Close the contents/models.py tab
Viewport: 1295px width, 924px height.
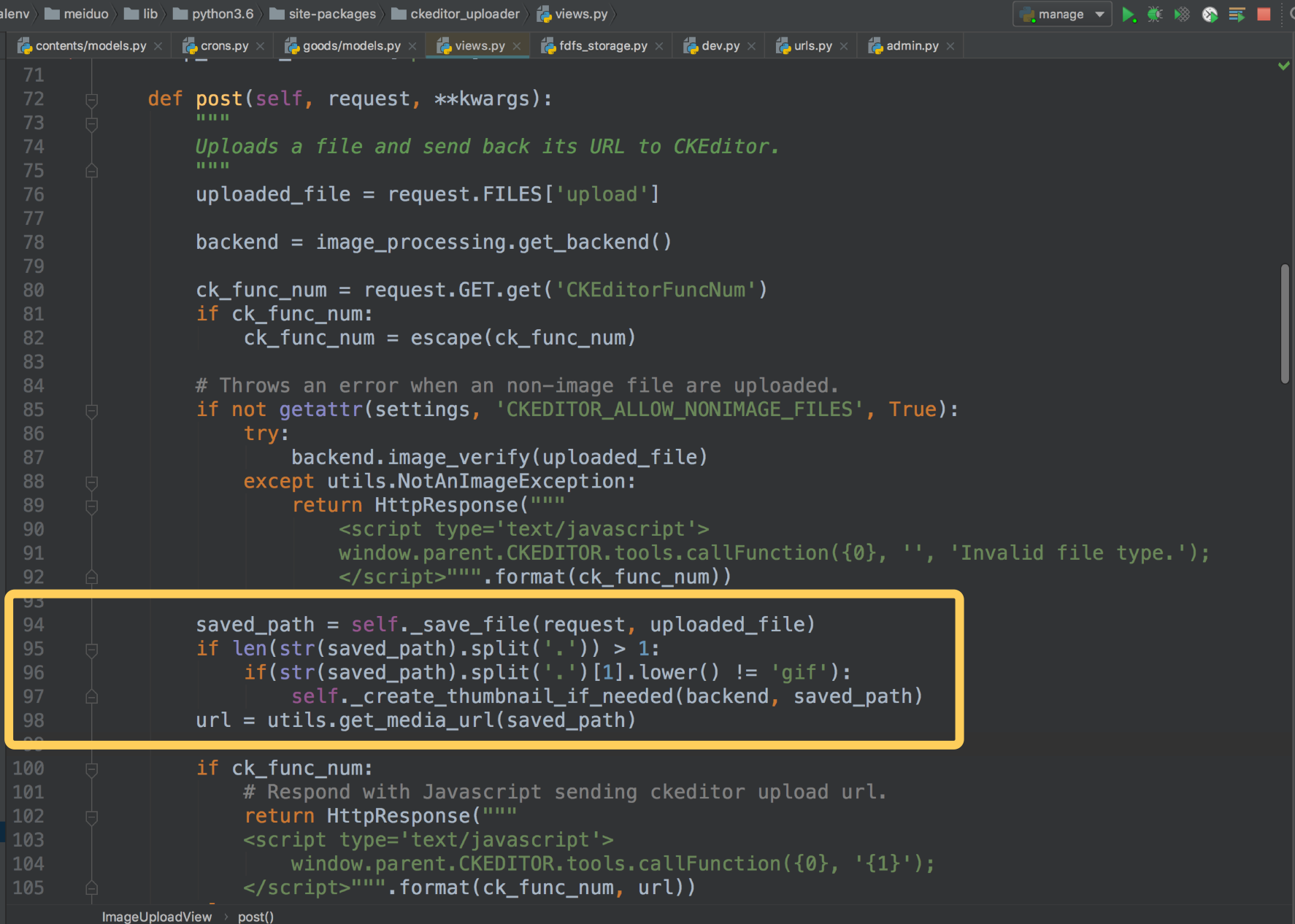(158, 46)
